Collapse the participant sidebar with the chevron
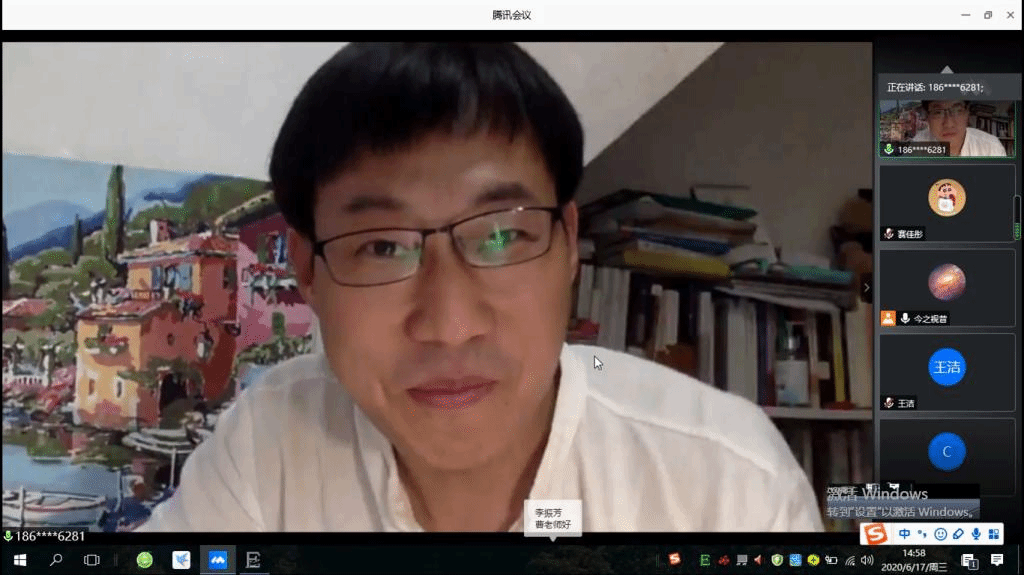1024x575 pixels. click(x=867, y=287)
